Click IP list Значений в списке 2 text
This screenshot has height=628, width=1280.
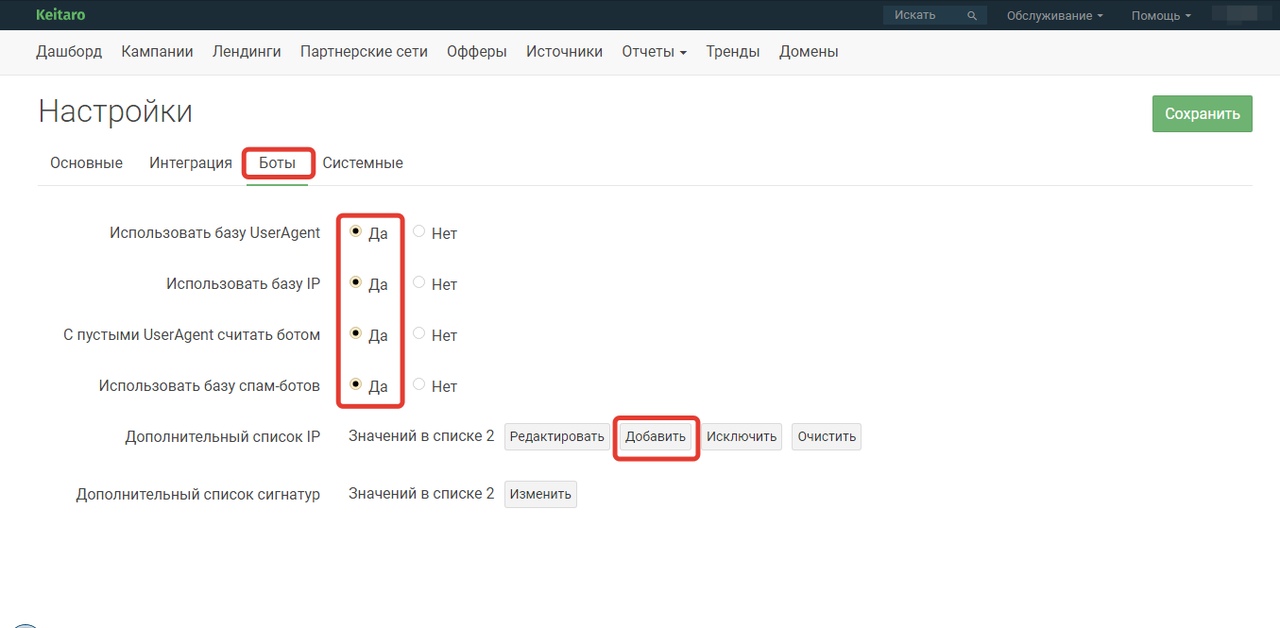coord(421,436)
